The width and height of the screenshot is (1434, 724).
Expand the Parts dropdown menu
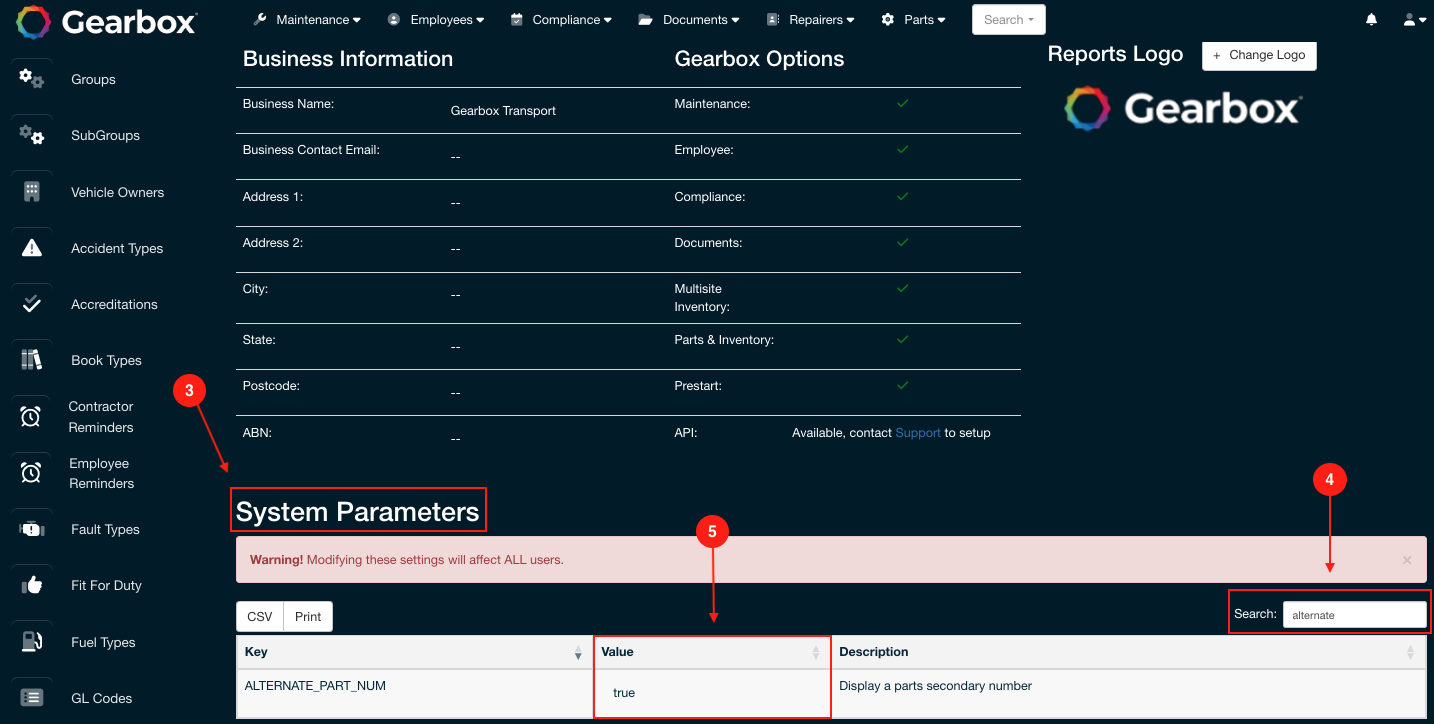914,20
